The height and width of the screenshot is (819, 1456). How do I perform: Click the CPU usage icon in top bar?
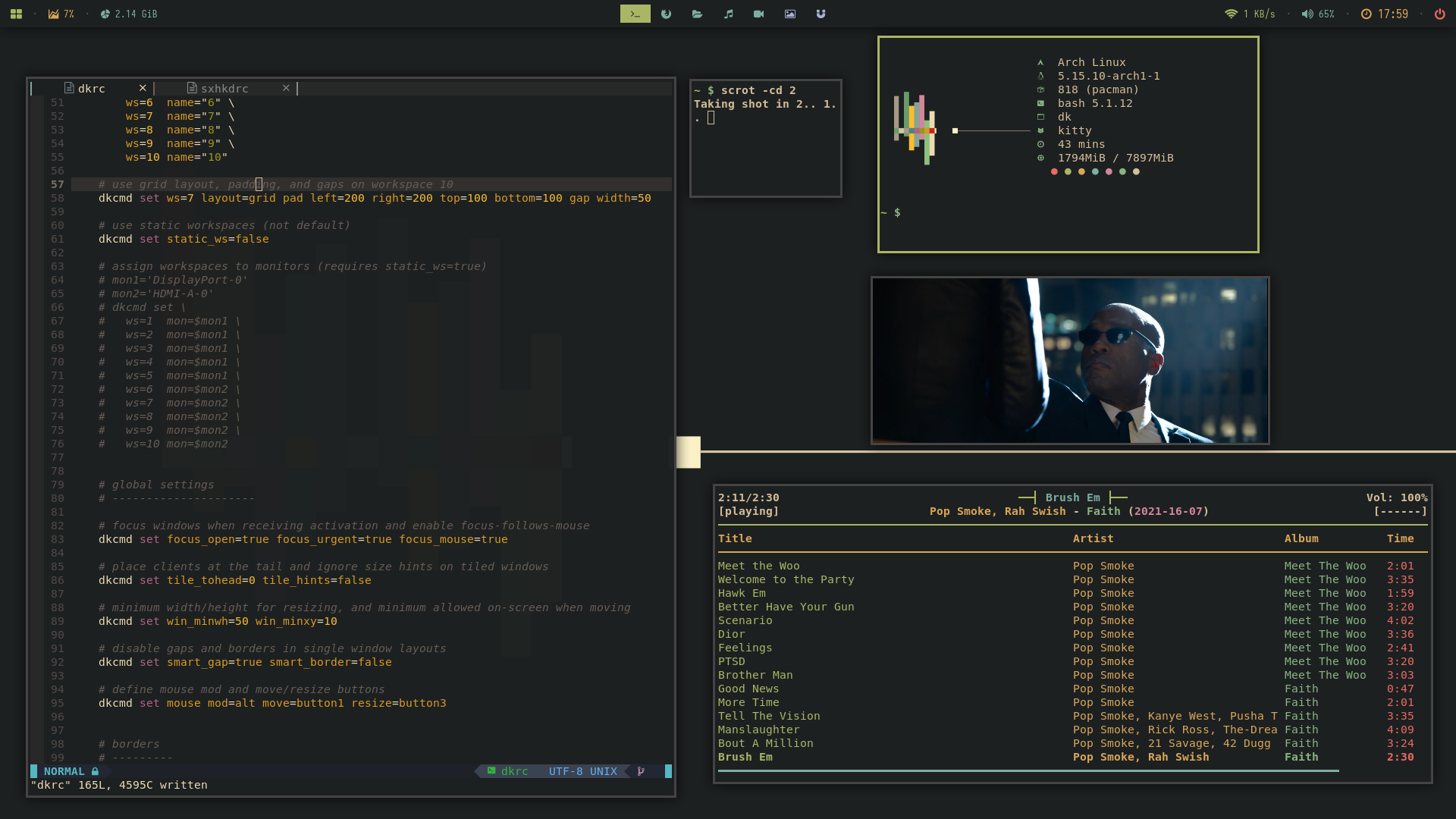[53, 14]
